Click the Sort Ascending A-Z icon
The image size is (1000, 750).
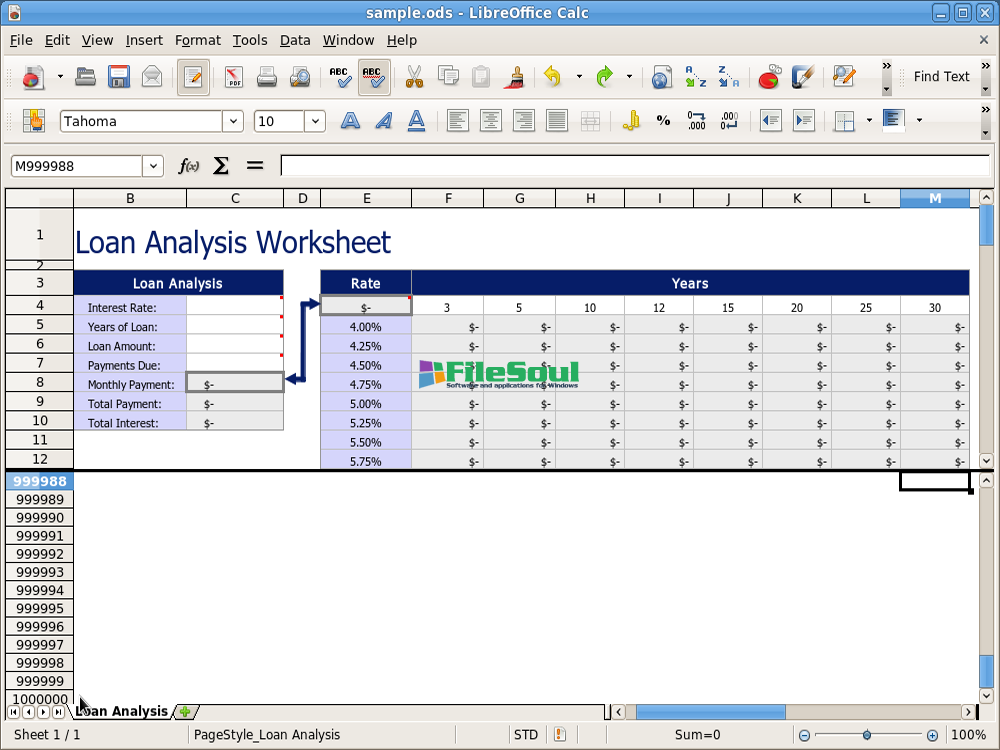tap(695, 77)
